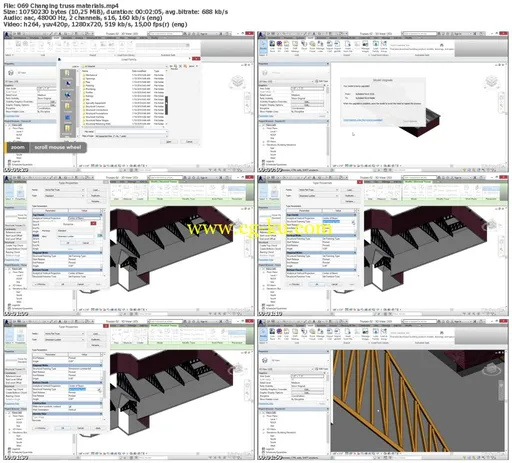Click blue help link in Model Upgrade dialog
This screenshot has width=512, height=463.
[363, 120]
